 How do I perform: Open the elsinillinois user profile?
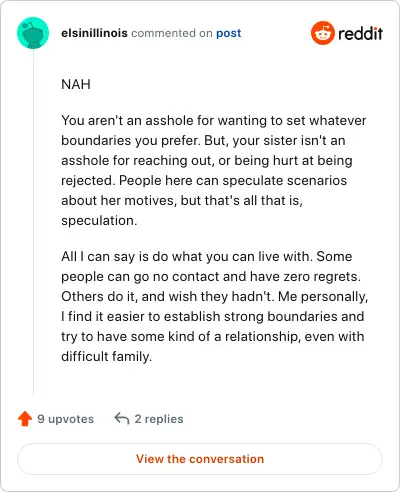pyautogui.click(x=94, y=33)
